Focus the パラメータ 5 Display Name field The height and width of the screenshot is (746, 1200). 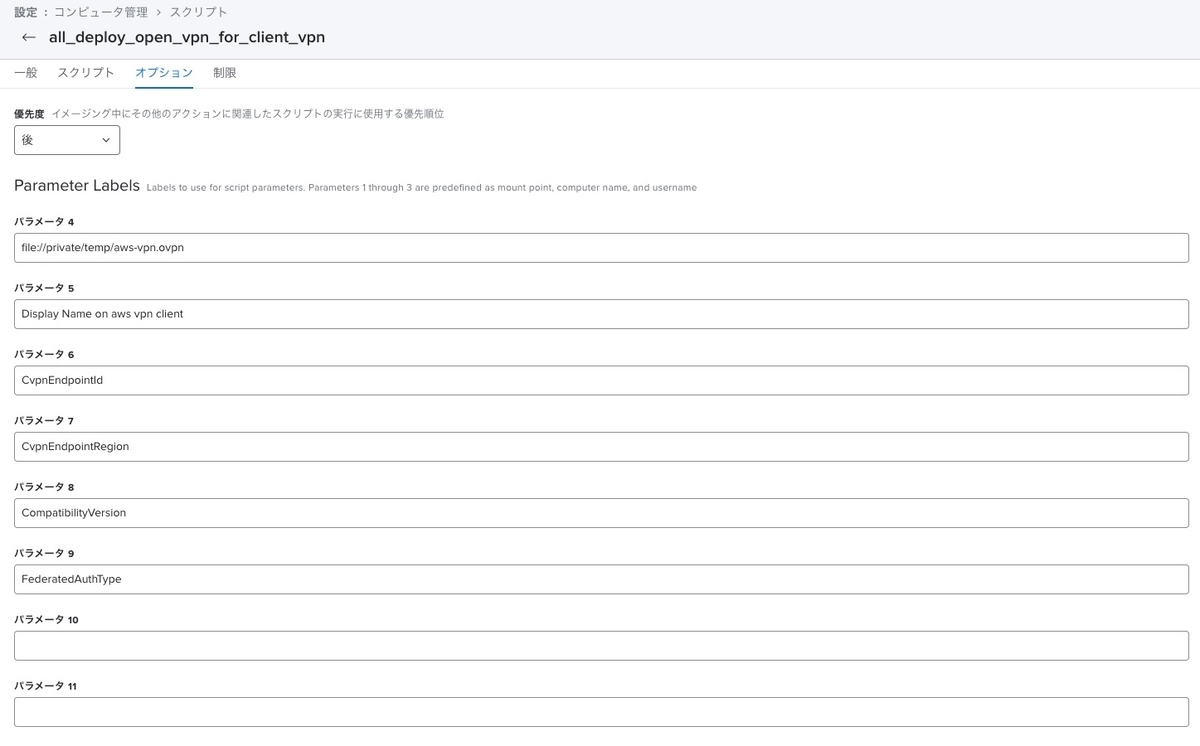(x=601, y=314)
